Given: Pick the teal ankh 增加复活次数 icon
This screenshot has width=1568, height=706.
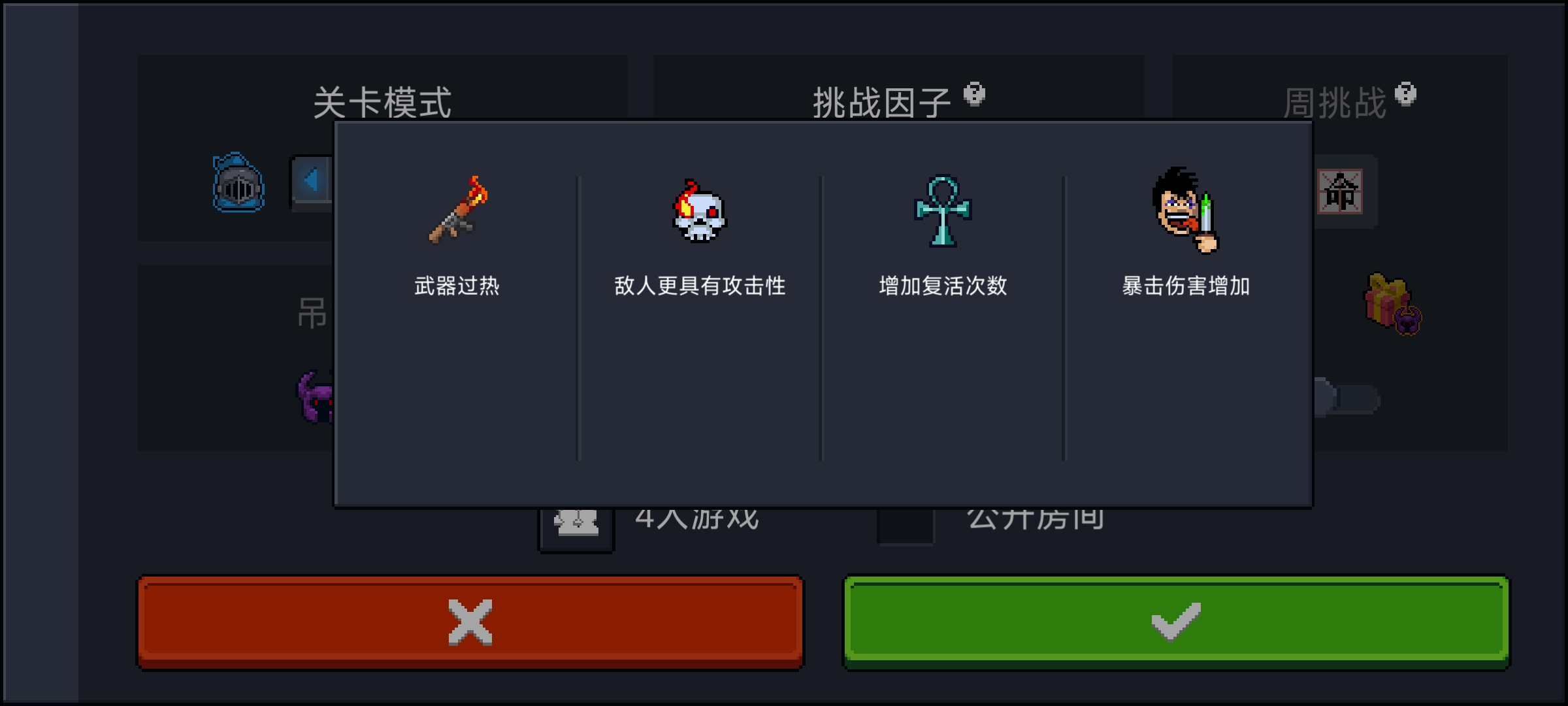Looking at the screenshot, I should pos(942,211).
